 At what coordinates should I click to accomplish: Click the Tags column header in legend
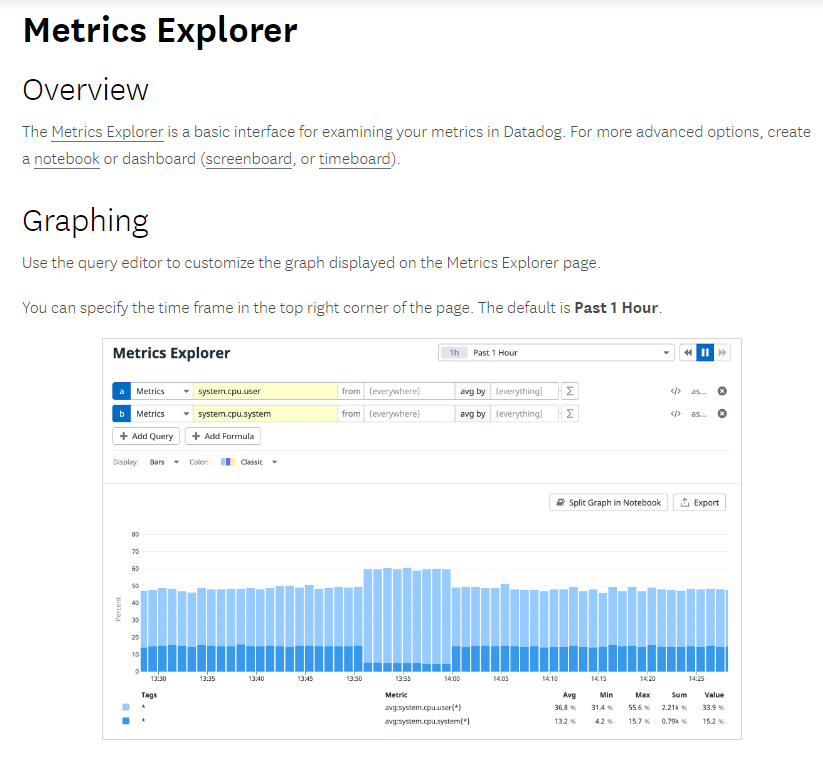149,695
